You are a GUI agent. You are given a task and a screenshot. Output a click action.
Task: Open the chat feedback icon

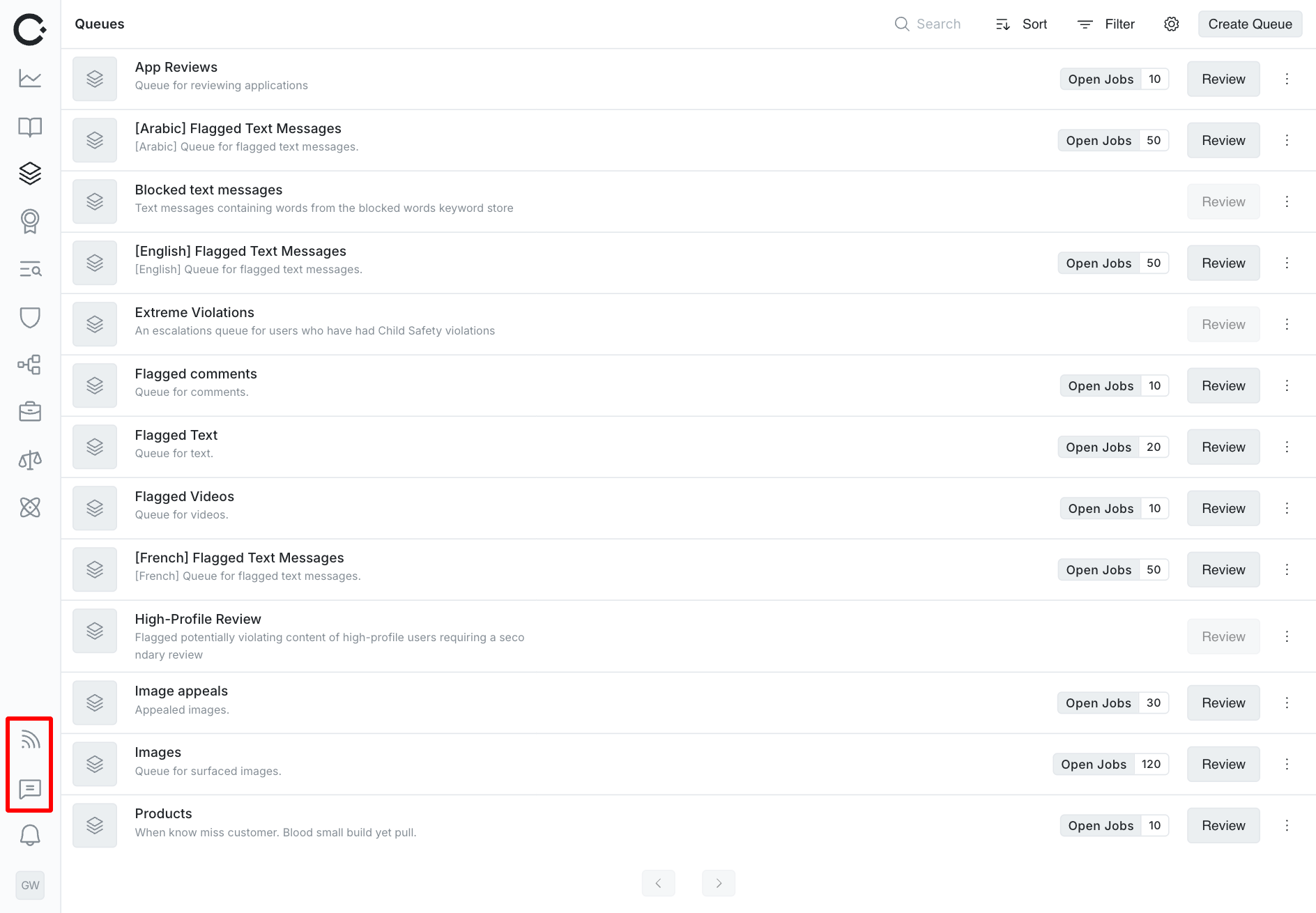pyautogui.click(x=30, y=790)
